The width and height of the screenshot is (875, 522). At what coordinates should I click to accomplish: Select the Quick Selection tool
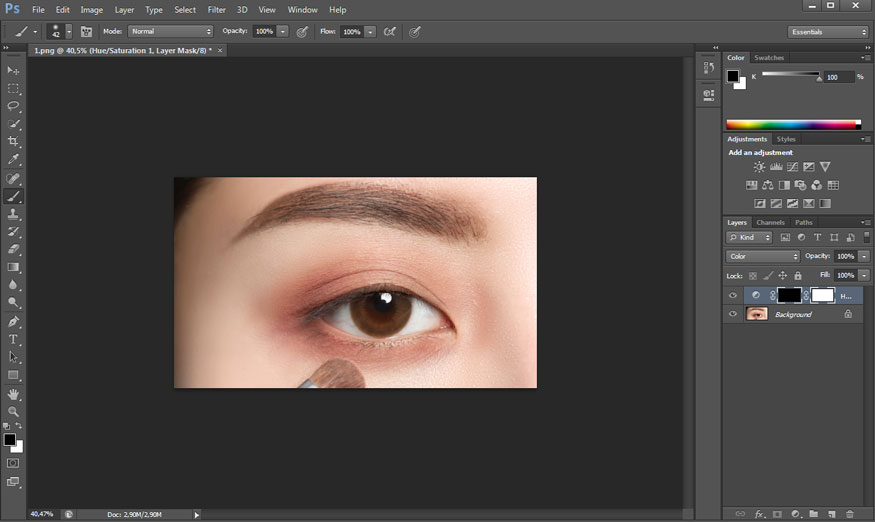pyautogui.click(x=13, y=124)
